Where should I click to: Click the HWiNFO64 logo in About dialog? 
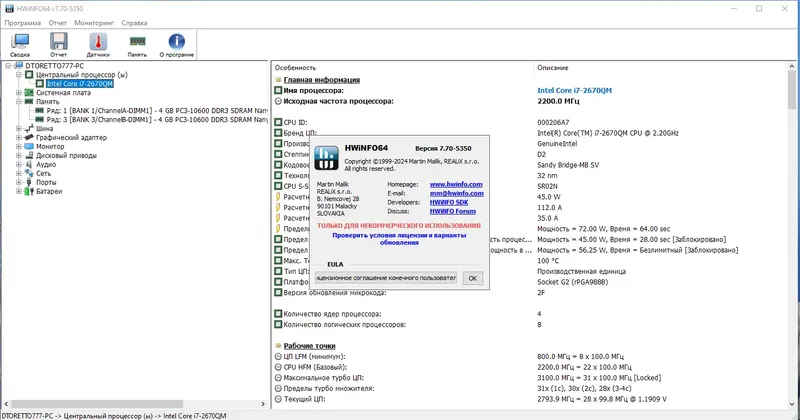326,158
